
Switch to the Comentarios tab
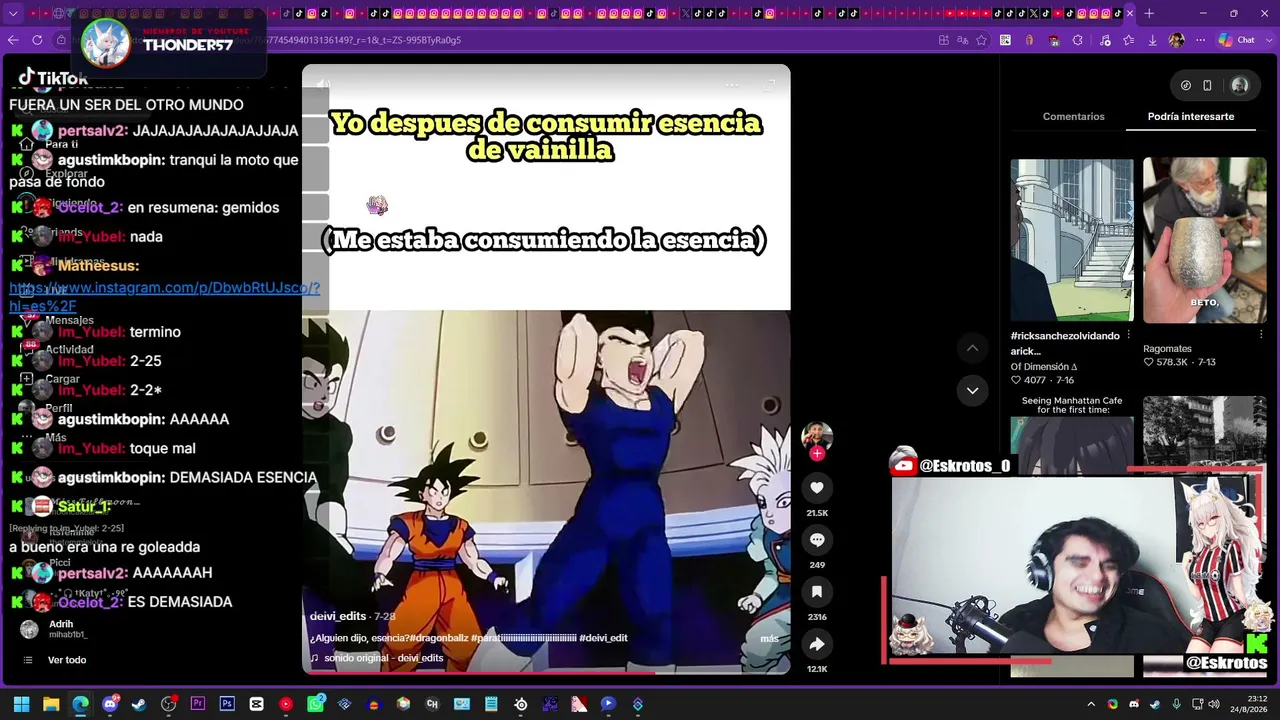pos(1073,117)
